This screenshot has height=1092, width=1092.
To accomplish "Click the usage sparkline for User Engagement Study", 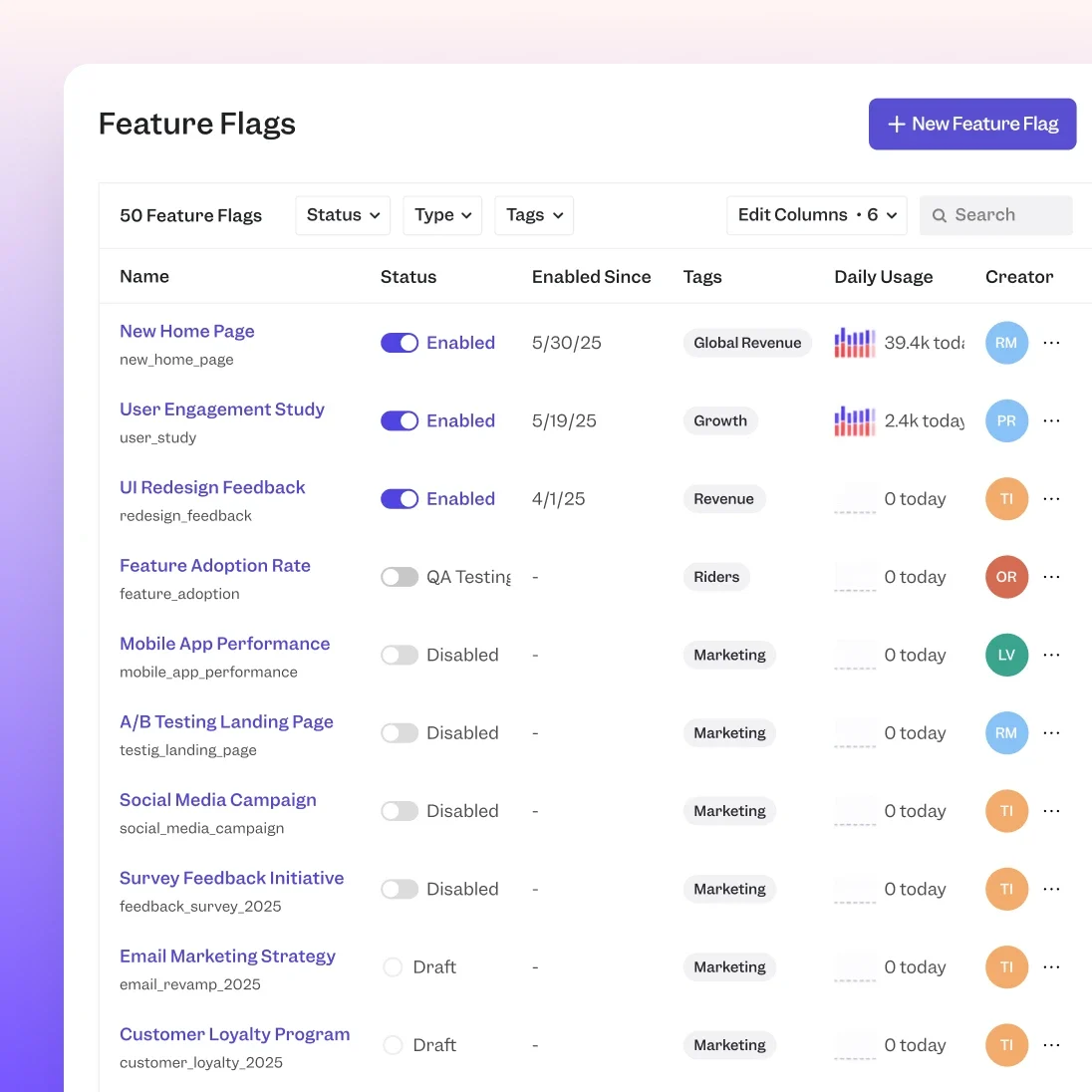I will tap(854, 420).
